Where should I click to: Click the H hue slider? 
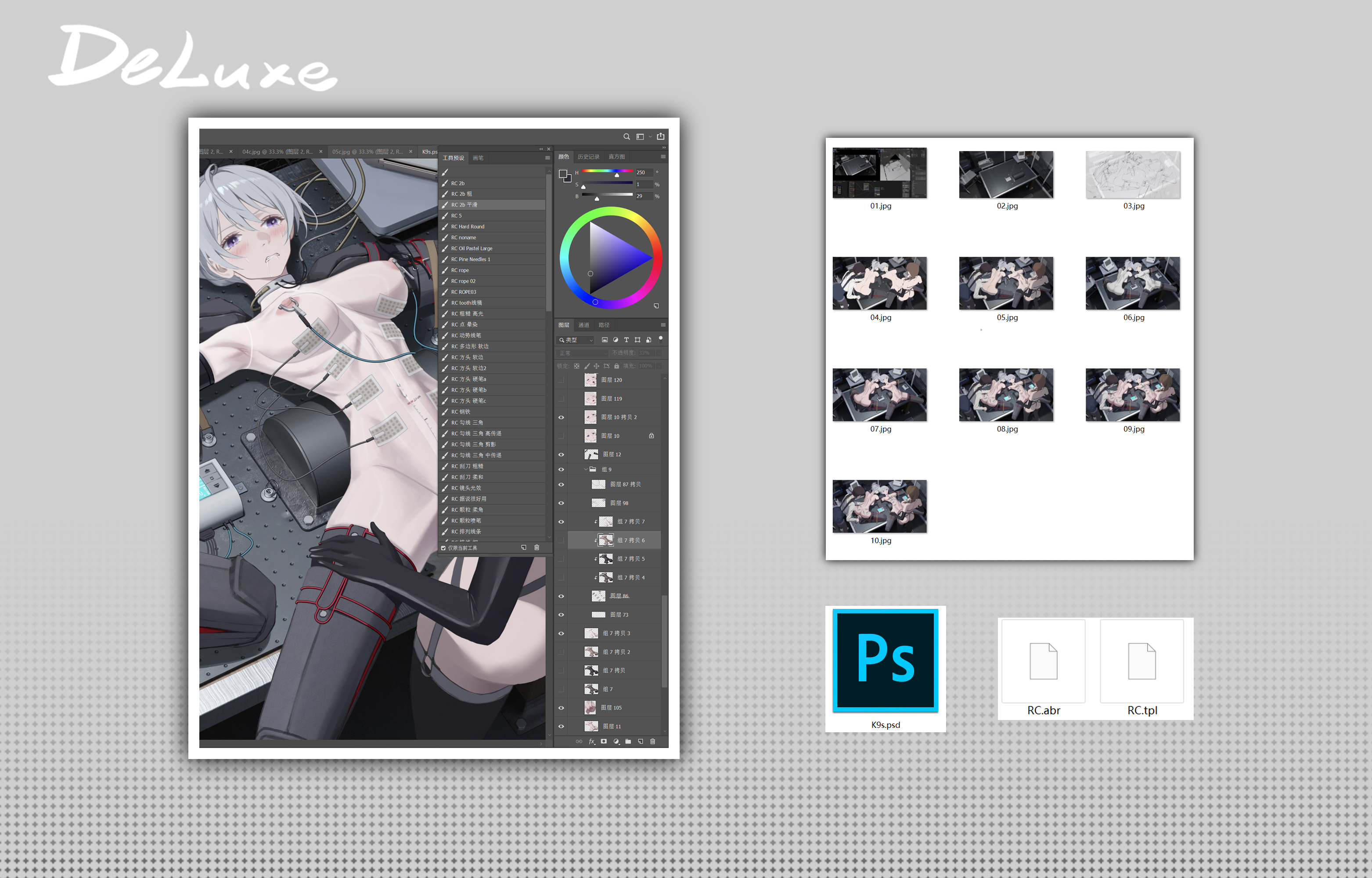(x=607, y=172)
